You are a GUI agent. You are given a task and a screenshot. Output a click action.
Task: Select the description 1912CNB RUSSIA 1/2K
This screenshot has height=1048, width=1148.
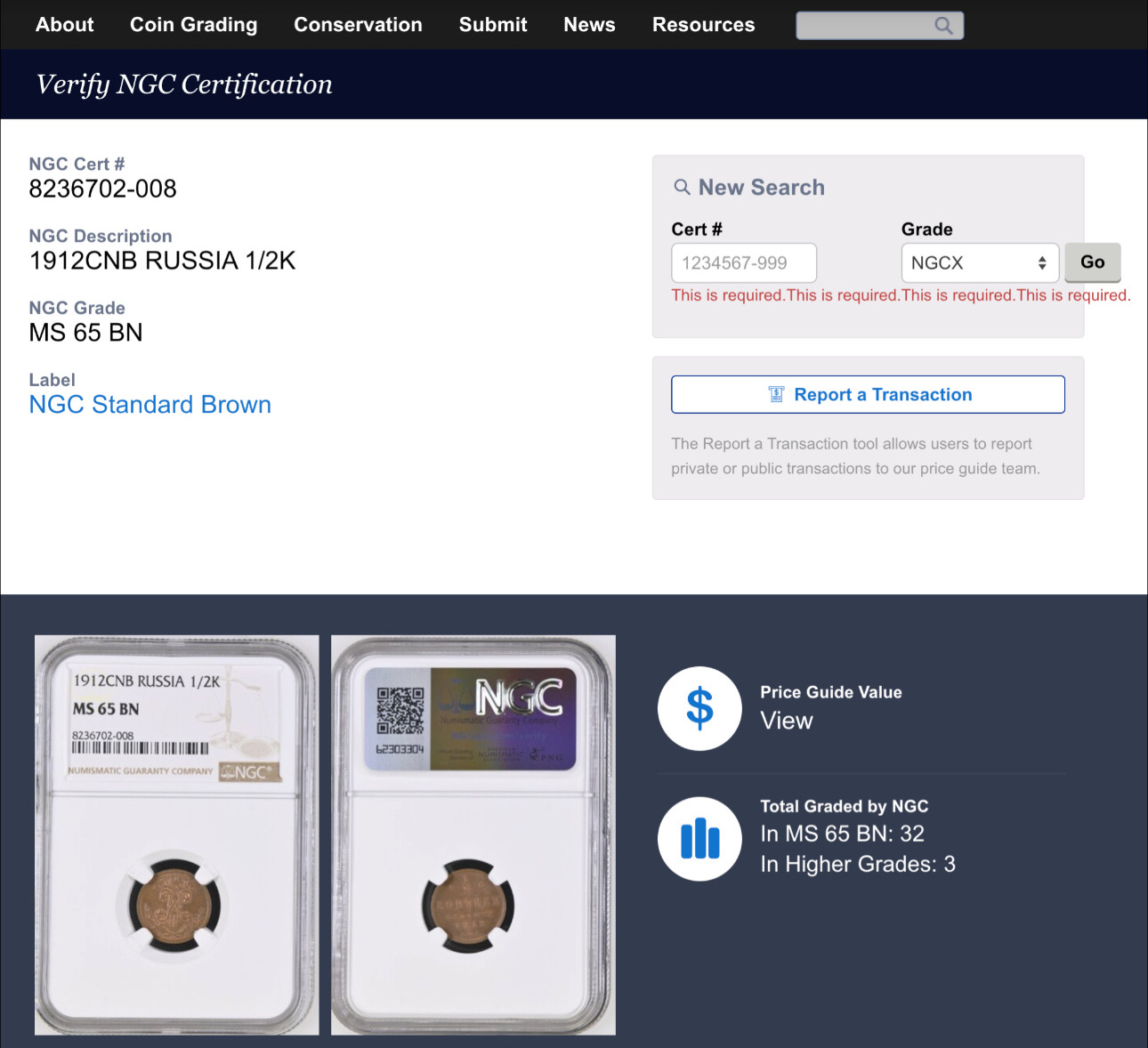(x=163, y=261)
